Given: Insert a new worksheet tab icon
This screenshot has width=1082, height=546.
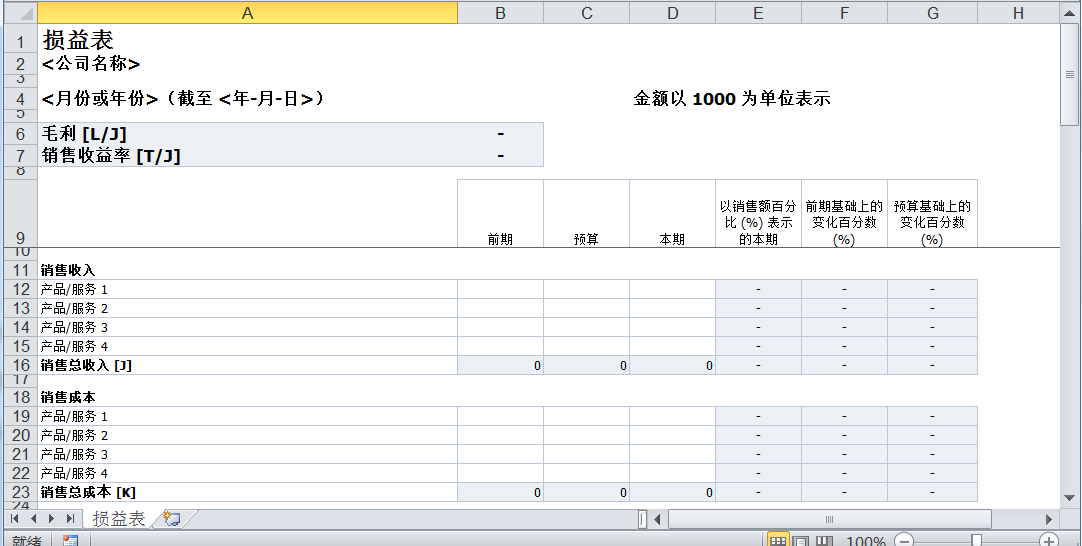Looking at the screenshot, I should [x=172, y=518].
